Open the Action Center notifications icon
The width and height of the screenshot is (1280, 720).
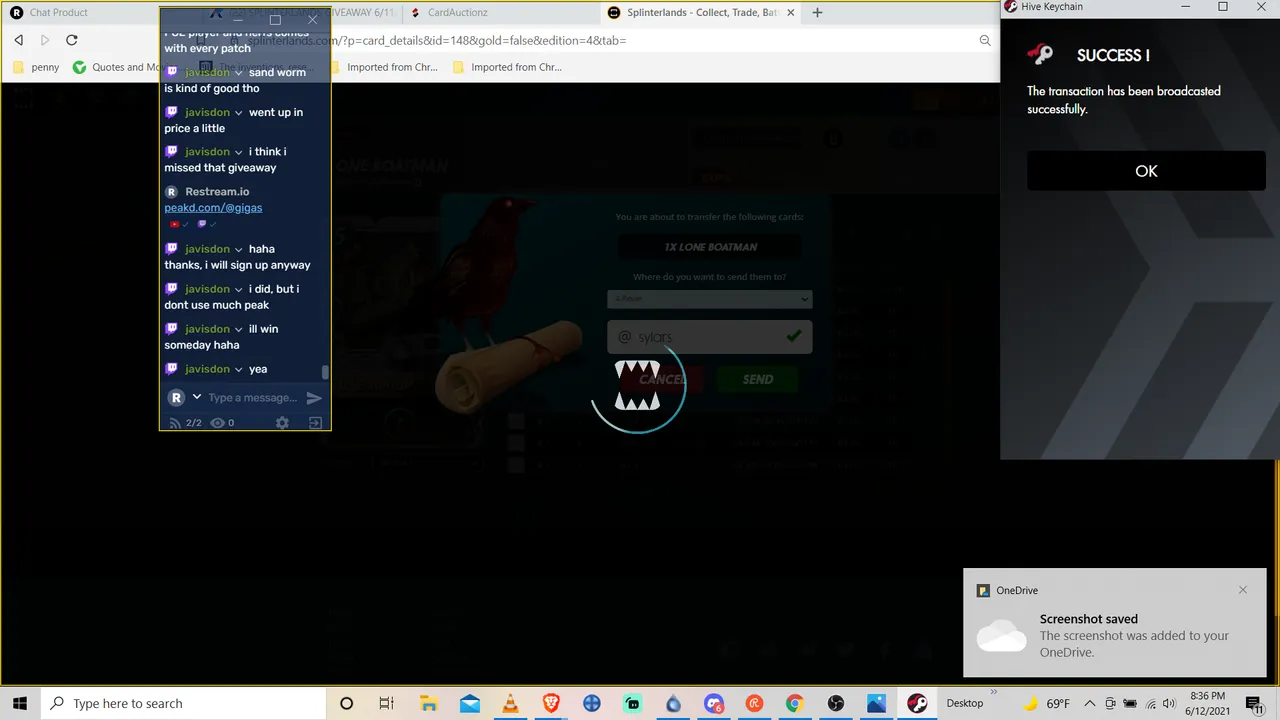1253,703
